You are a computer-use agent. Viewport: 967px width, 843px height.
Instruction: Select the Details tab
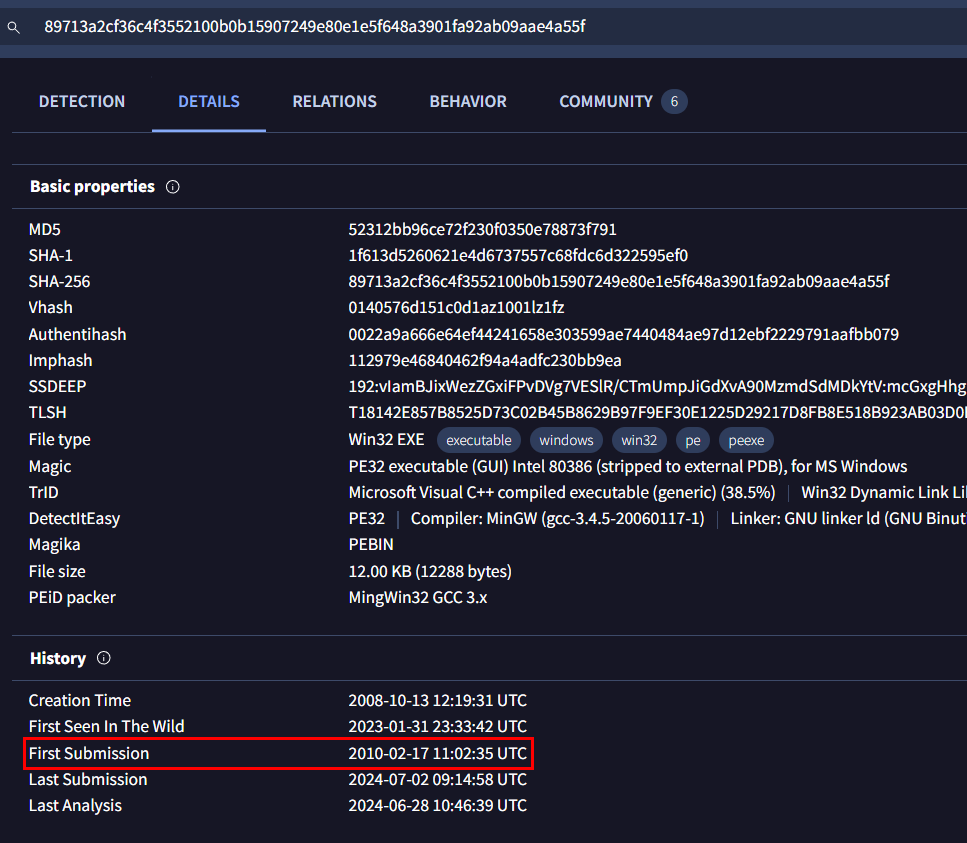[208, 102]
